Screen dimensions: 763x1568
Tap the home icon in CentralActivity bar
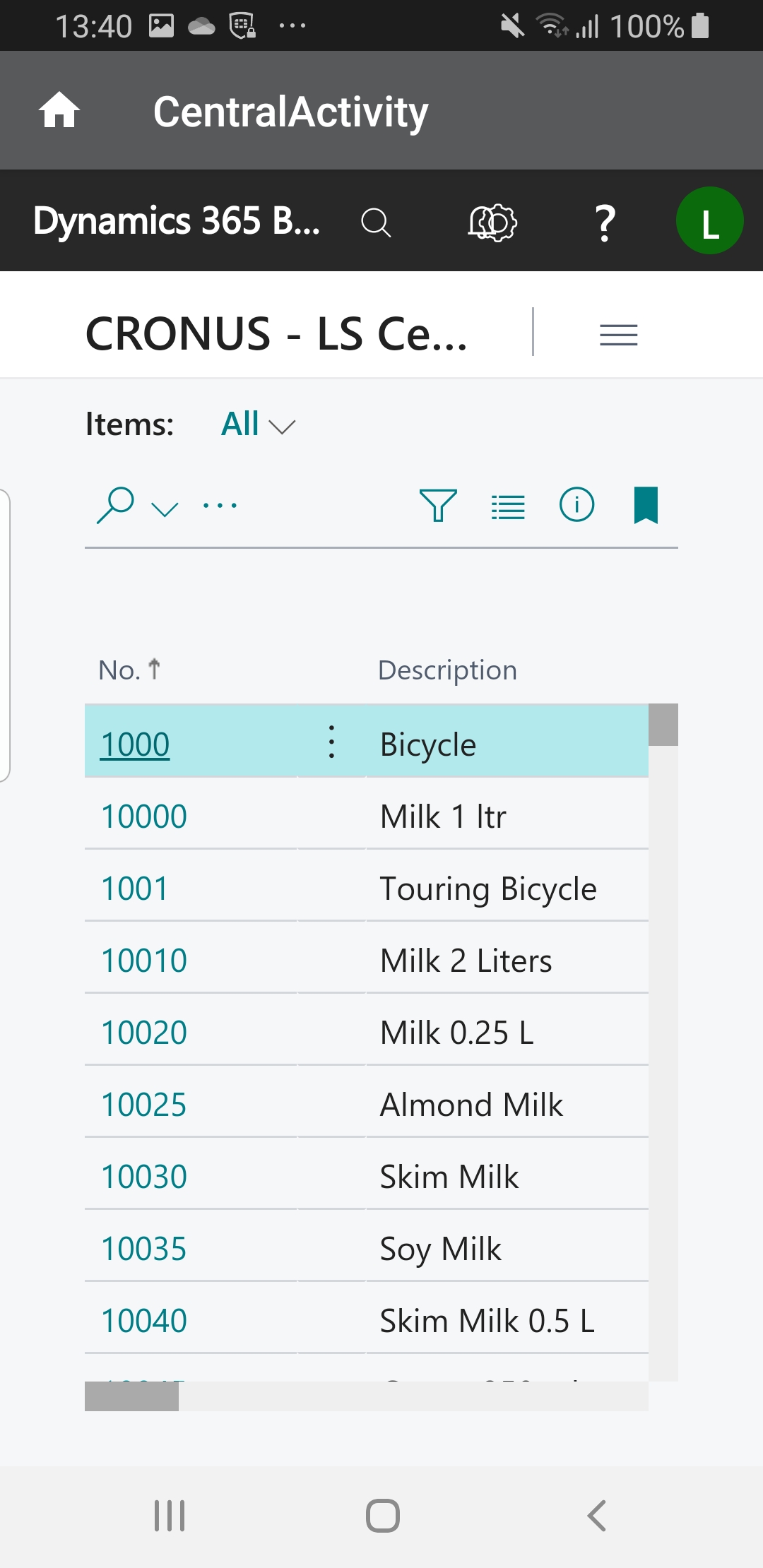coord(59,111)
